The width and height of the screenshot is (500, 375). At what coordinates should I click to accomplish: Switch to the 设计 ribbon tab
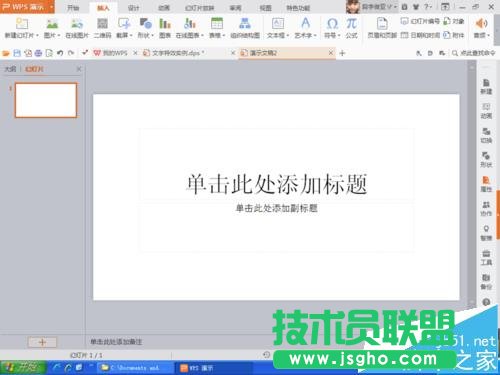tap(133, 8)
